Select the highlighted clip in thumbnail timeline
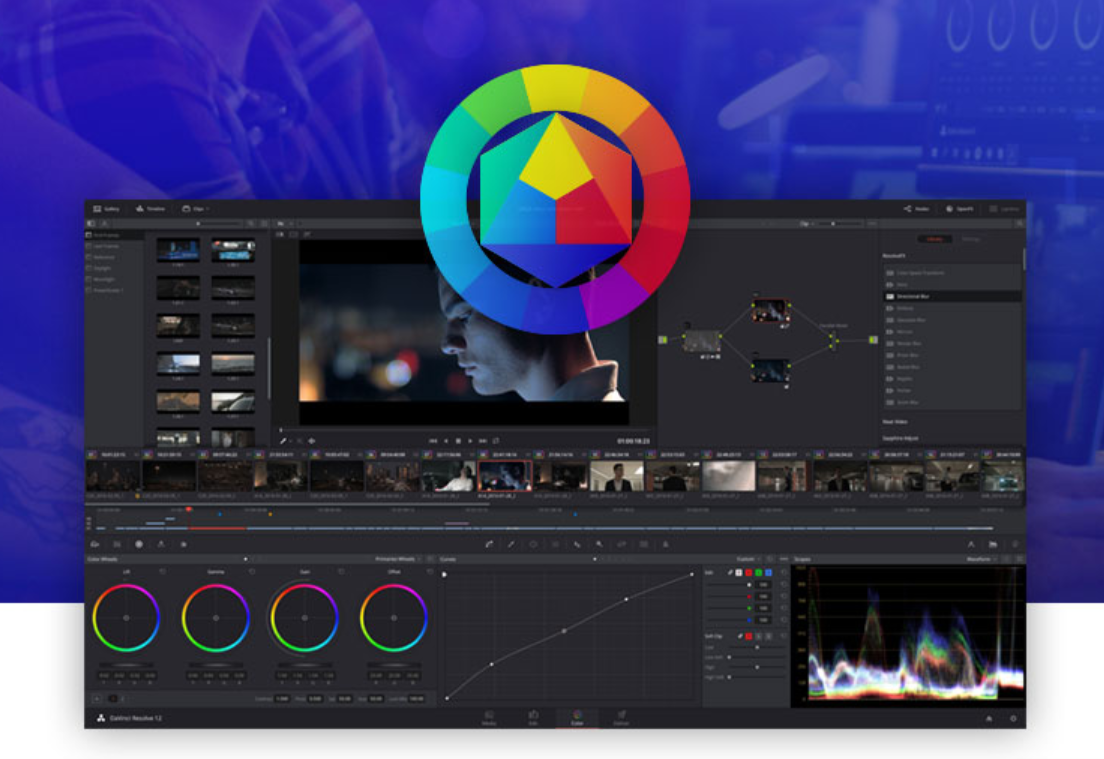 pos(505,476)
